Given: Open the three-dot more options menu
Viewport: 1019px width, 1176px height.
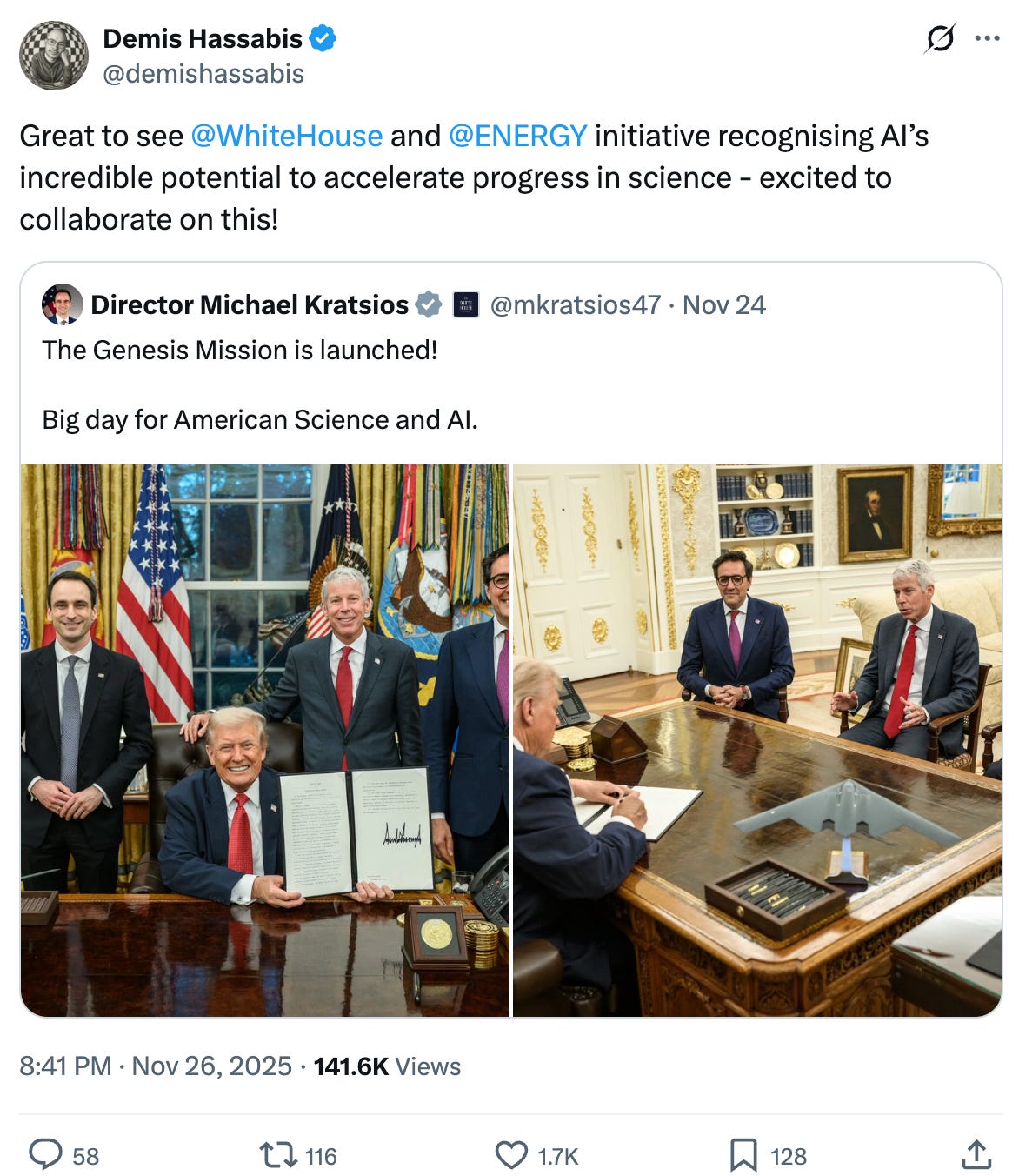Looking at the screenshot, I should coord(987,38).
